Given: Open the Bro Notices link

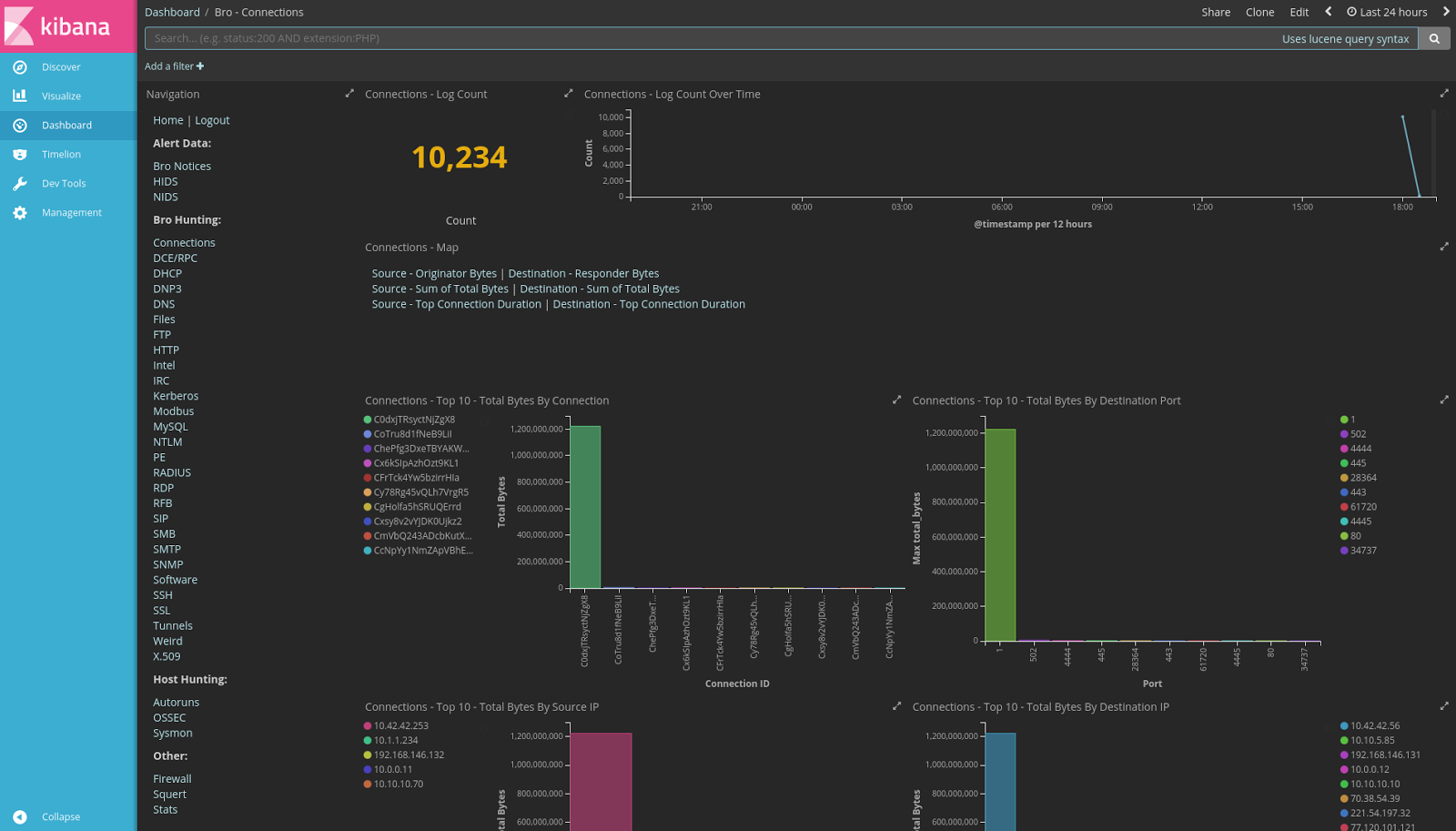Looking at the screenshot, I should pyautogui.click(x=181, y=166).
